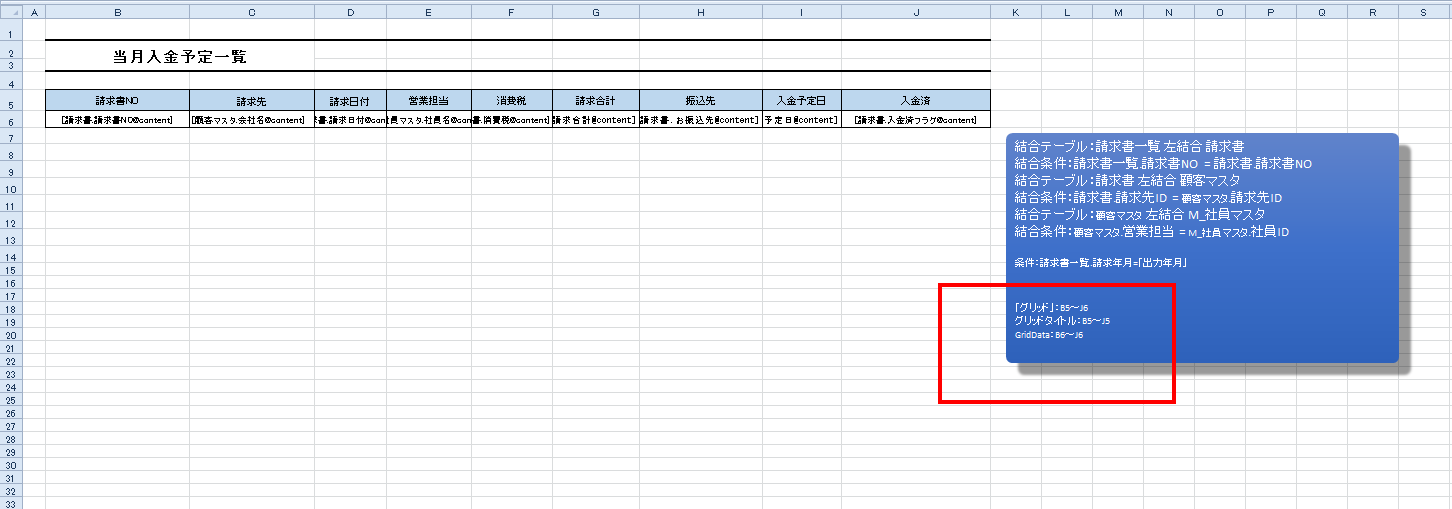Click line 結合テーブル:請求書一覧 左結合 請求書 in blue note
The image size is (1452, 509).
1129,146
